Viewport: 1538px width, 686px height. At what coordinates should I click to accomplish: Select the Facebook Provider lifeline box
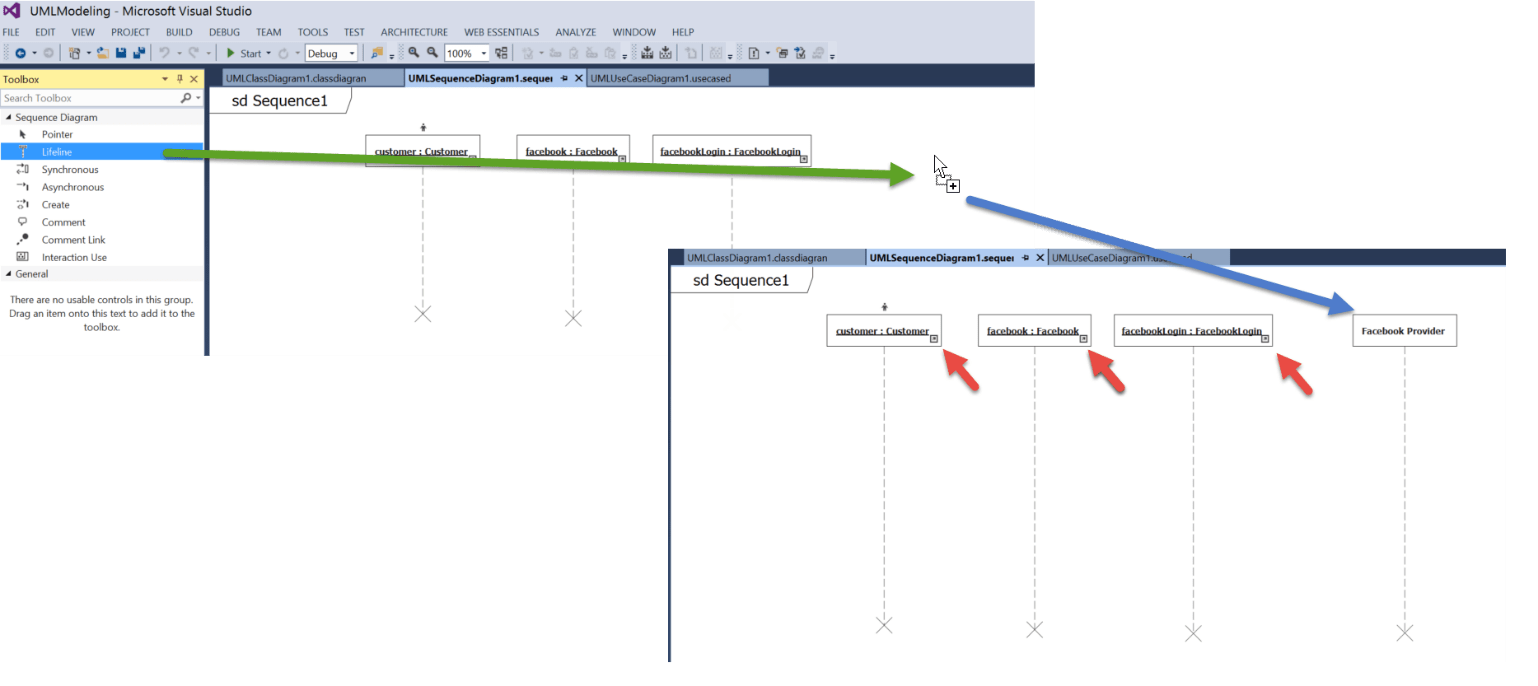click(x=1404, y=331)
